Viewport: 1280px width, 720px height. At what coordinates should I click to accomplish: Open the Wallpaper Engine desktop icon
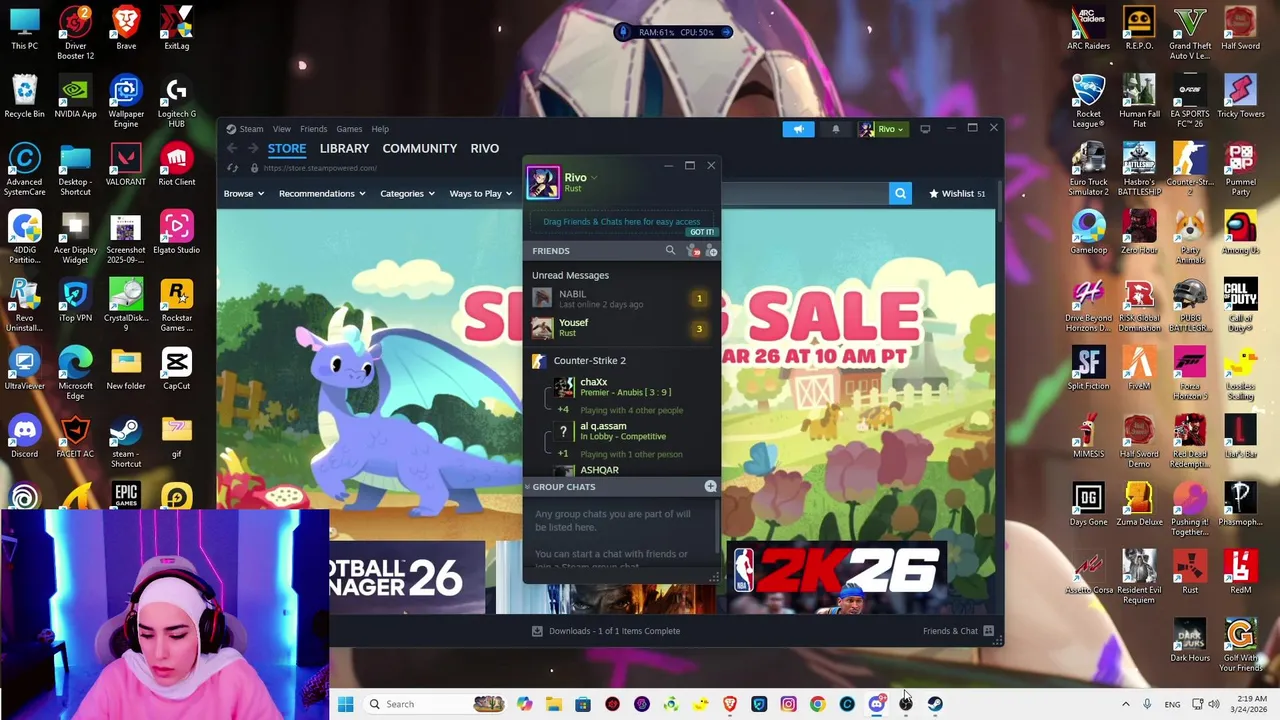click(126, 102)
